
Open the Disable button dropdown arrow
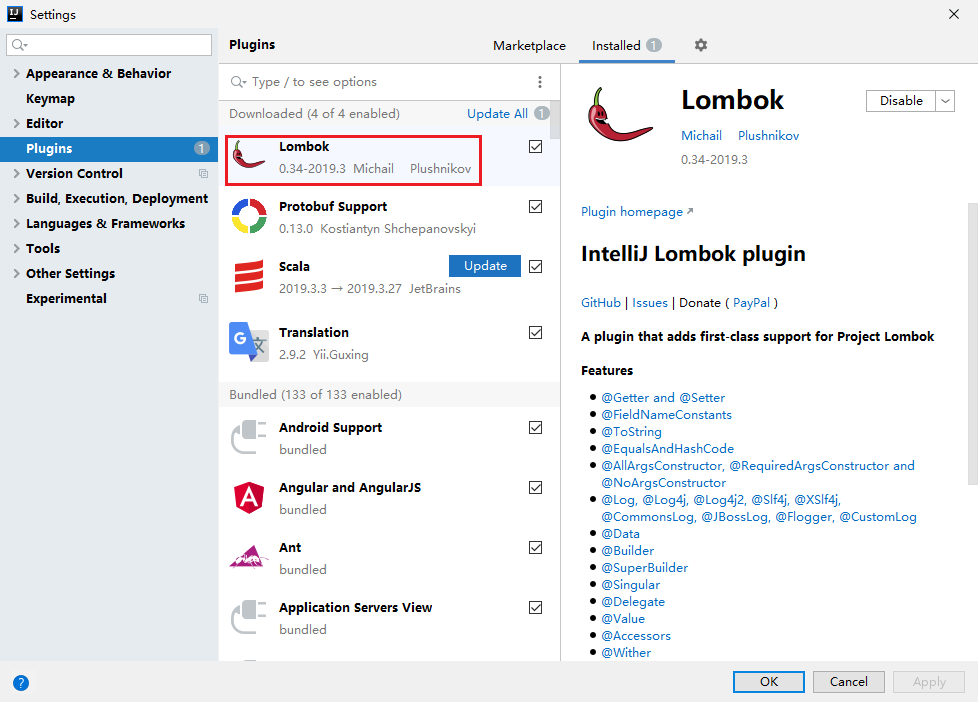[x=945, y=100]
